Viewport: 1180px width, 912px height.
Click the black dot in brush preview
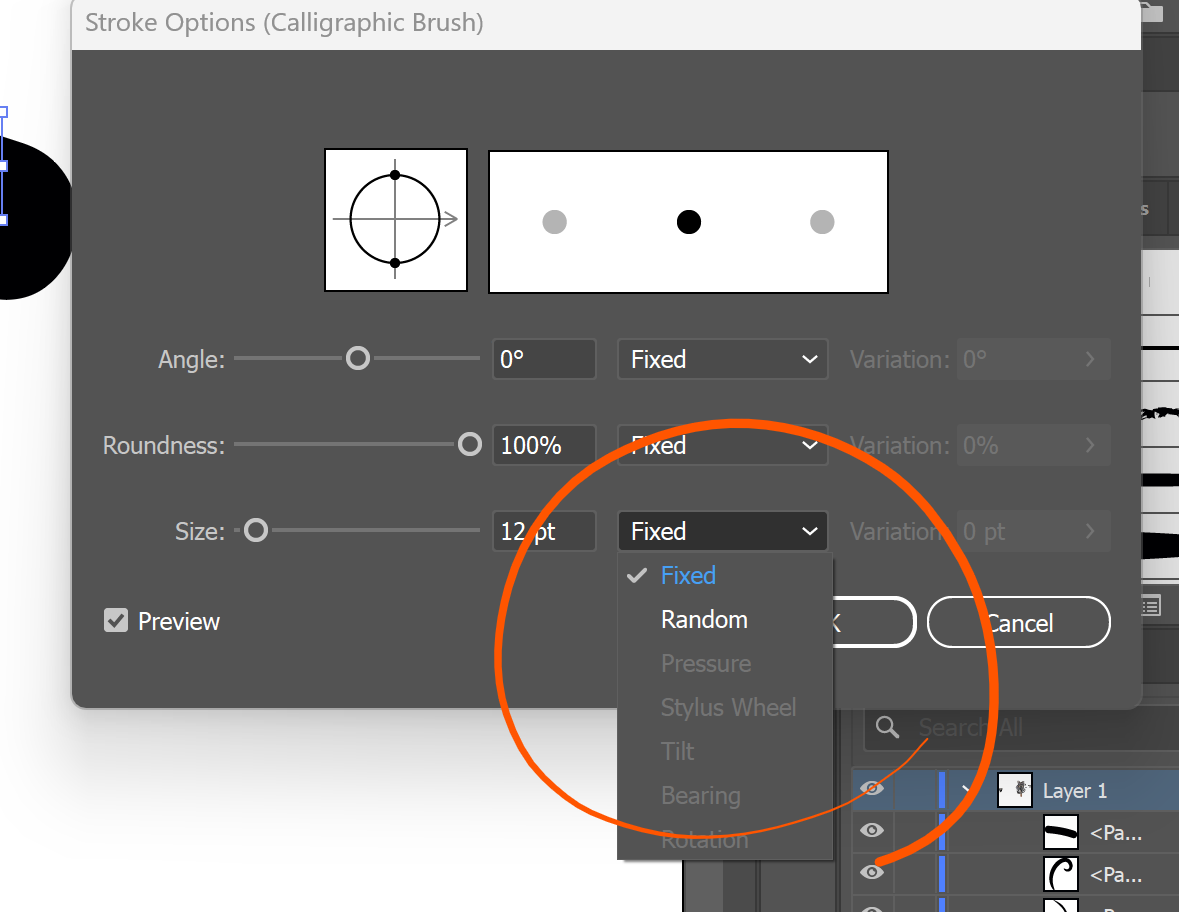click(688, 222)
